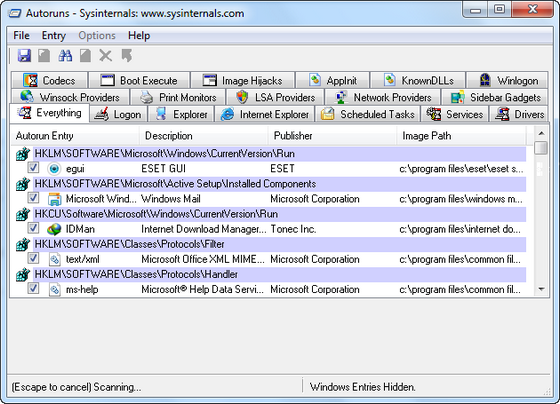Click the Jump to entry toolbar icon
560x404 pixels.
[x=127, y=56]
